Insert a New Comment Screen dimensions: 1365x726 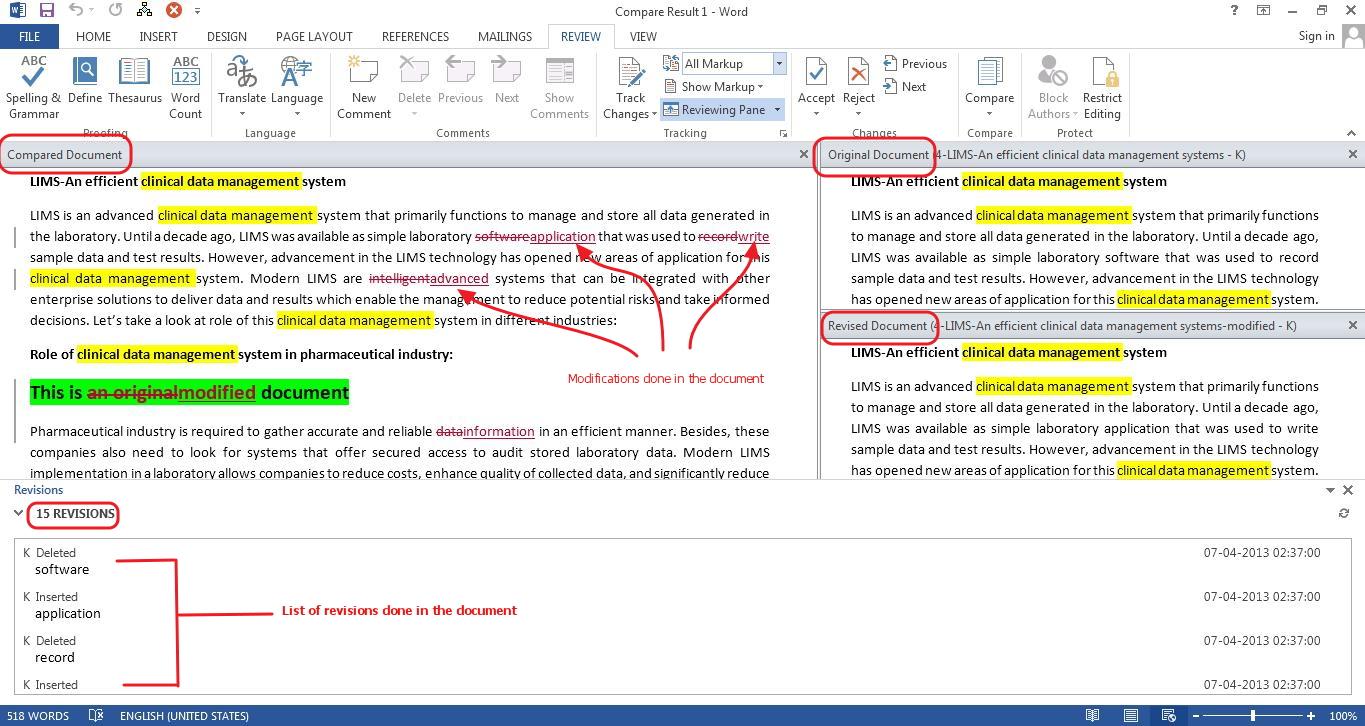362,85
